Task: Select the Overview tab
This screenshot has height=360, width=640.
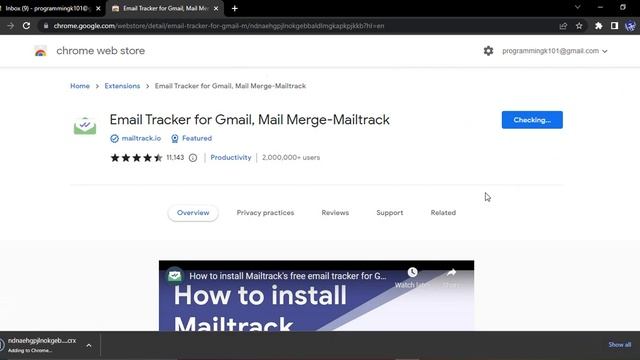Action: tap(193, 213)
